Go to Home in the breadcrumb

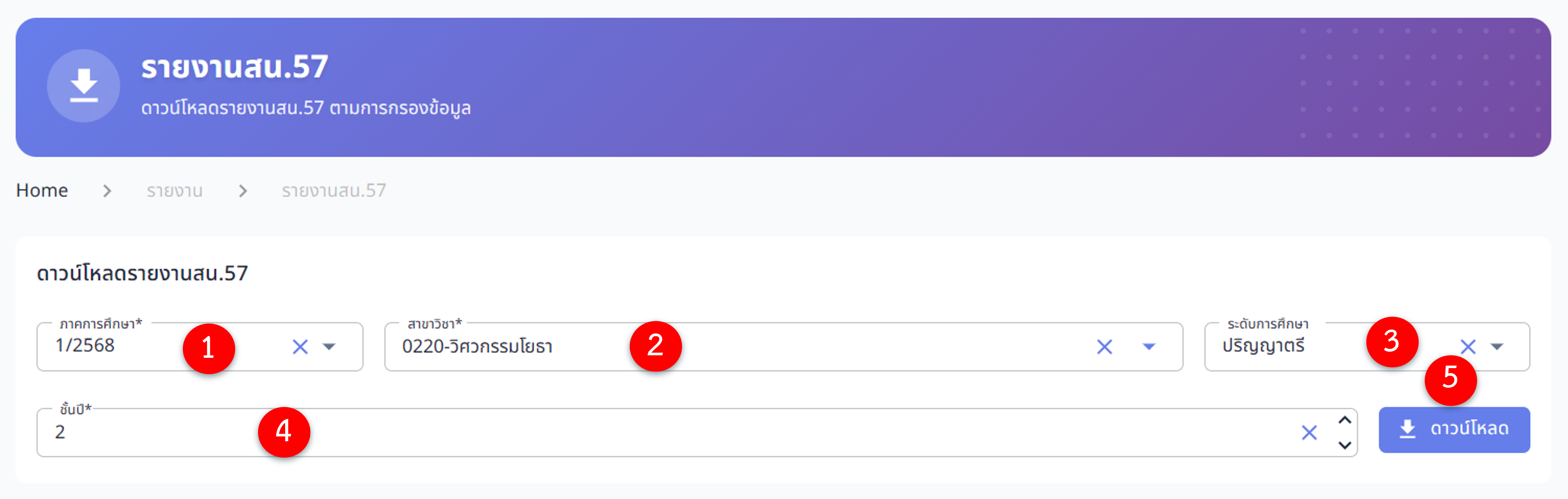[x=42, y=191]
